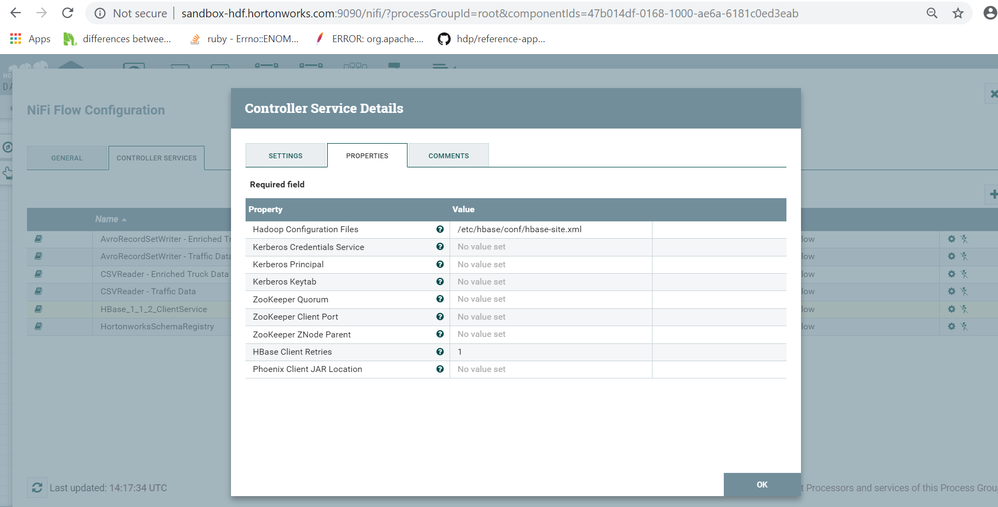Open the Comments tab
The image size is (998, 507).
[x=448, y=156]
